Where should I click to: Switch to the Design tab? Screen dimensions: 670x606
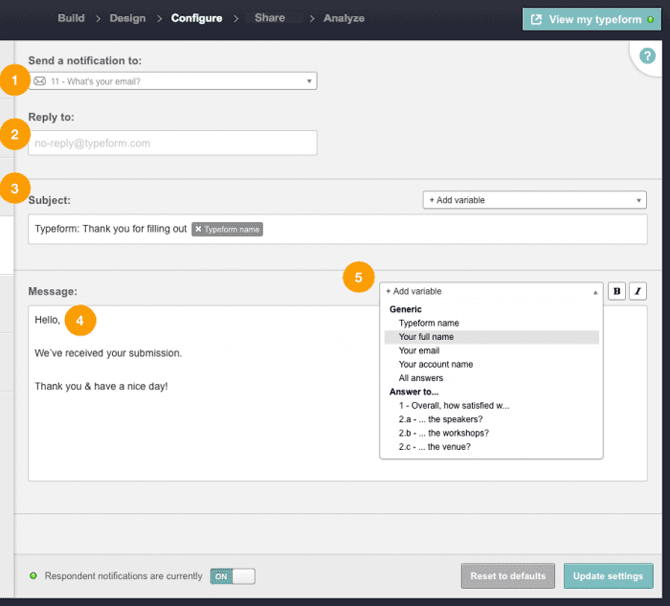tap(127, 18)
